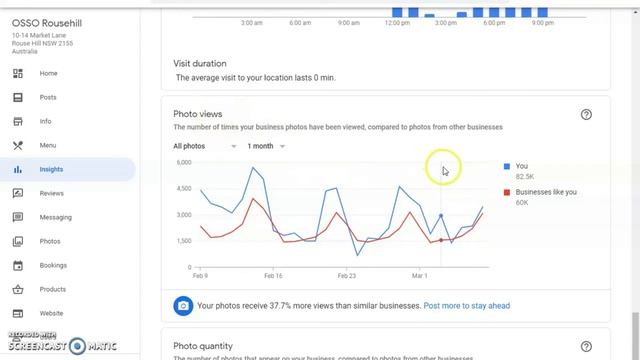Image resolution: width=640 pixels, height=360 pixels.
Task: Follow the Post more to stay ahead link
Action: 467,306
